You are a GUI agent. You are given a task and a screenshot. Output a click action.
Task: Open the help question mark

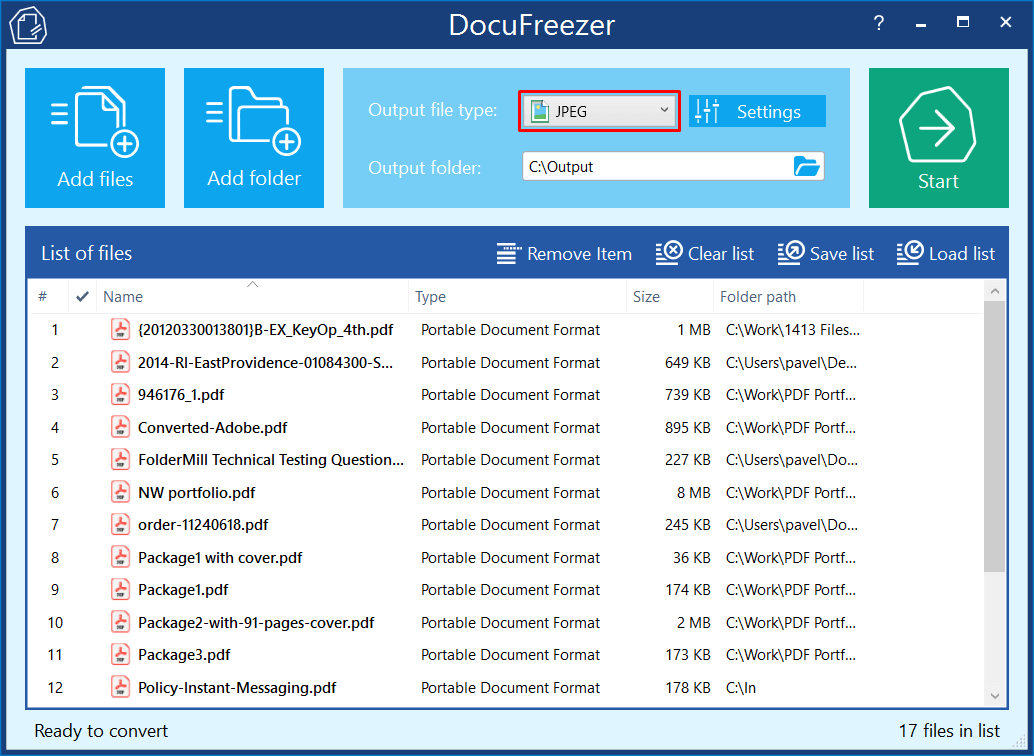[x=879, y=23]
